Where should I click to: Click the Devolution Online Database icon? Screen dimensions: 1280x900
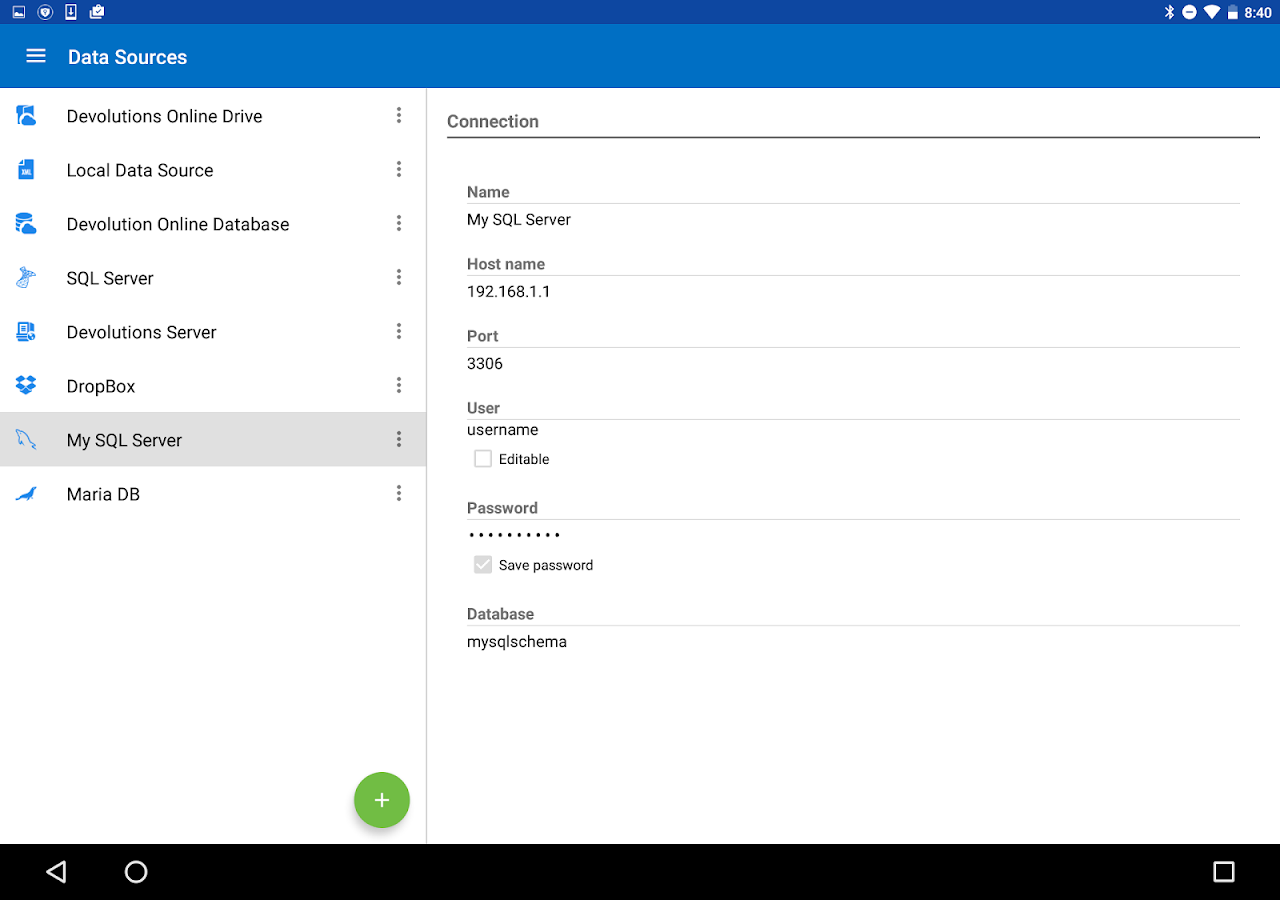[26, 224]
